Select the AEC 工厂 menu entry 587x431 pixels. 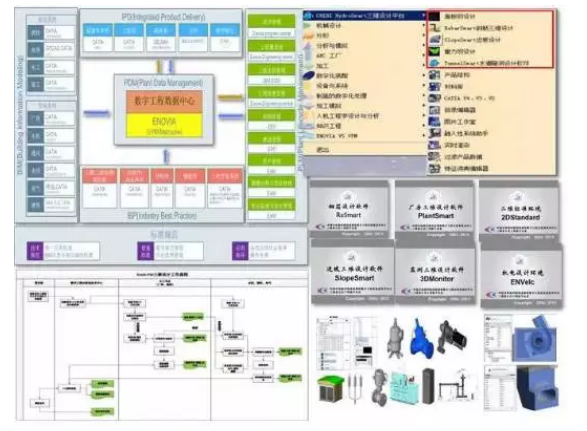tap(328, 55)
